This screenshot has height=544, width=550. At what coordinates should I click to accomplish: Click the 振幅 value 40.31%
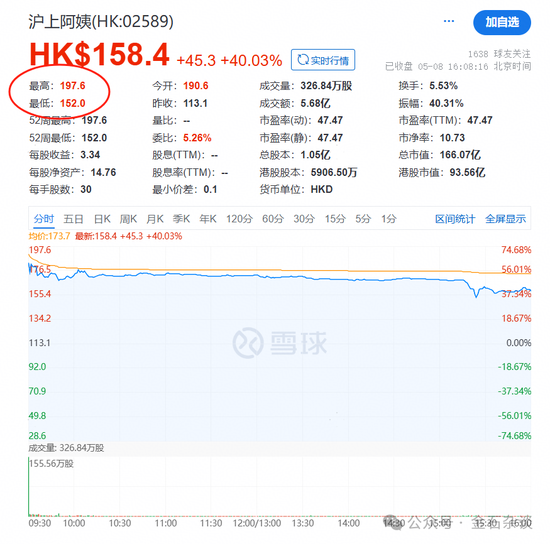tap(446, 103)
